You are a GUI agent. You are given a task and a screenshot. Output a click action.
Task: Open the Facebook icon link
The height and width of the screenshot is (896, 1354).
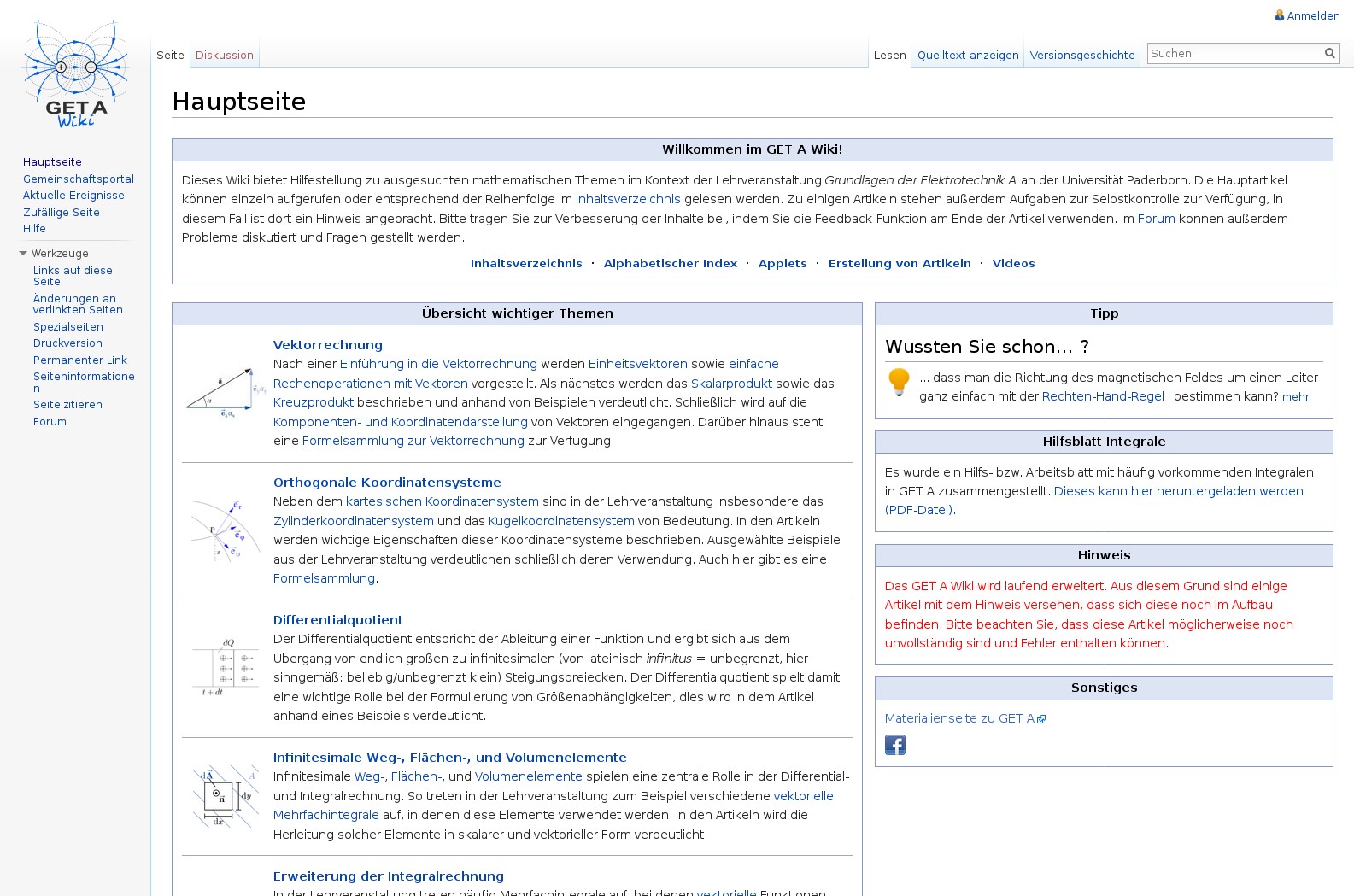click(x=895, y=745)
